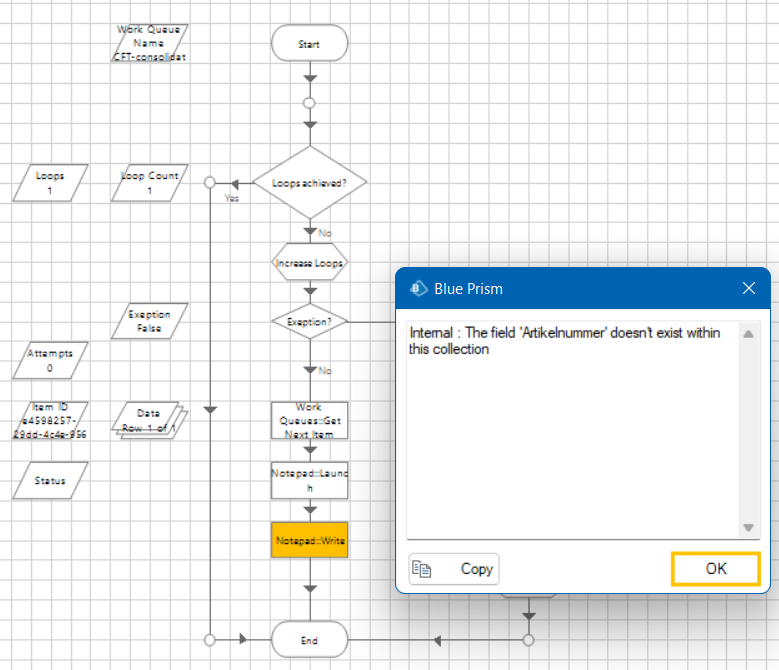
Task: Close the Blue Prism error dialog
Action: (x=749, y=288)
